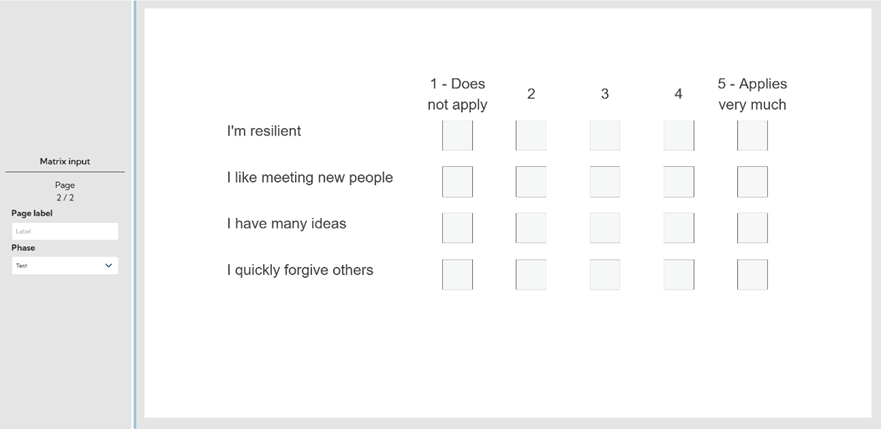Viewport: 881px width, 429px height.
Task: Check "I have many ideas" under Does not apply
Action: pos(457,228)
